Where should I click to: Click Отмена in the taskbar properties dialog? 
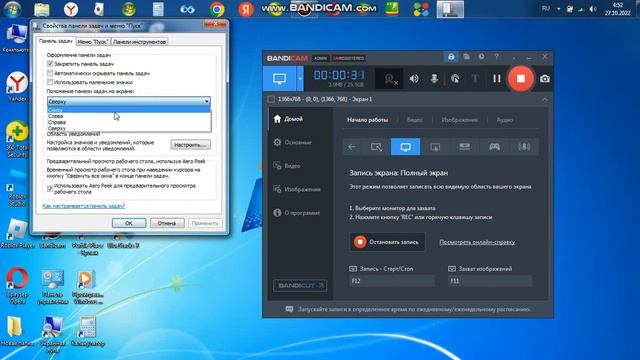click(167, 223)
